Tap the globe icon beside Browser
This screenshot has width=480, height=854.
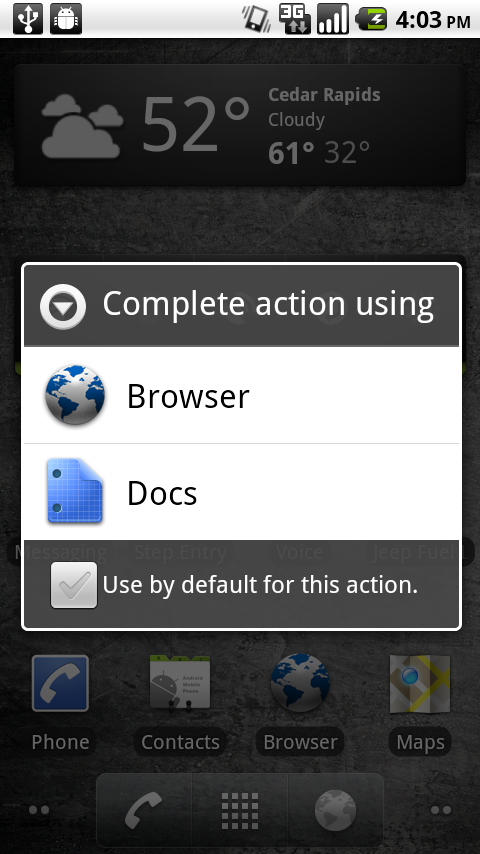[75, 395]
